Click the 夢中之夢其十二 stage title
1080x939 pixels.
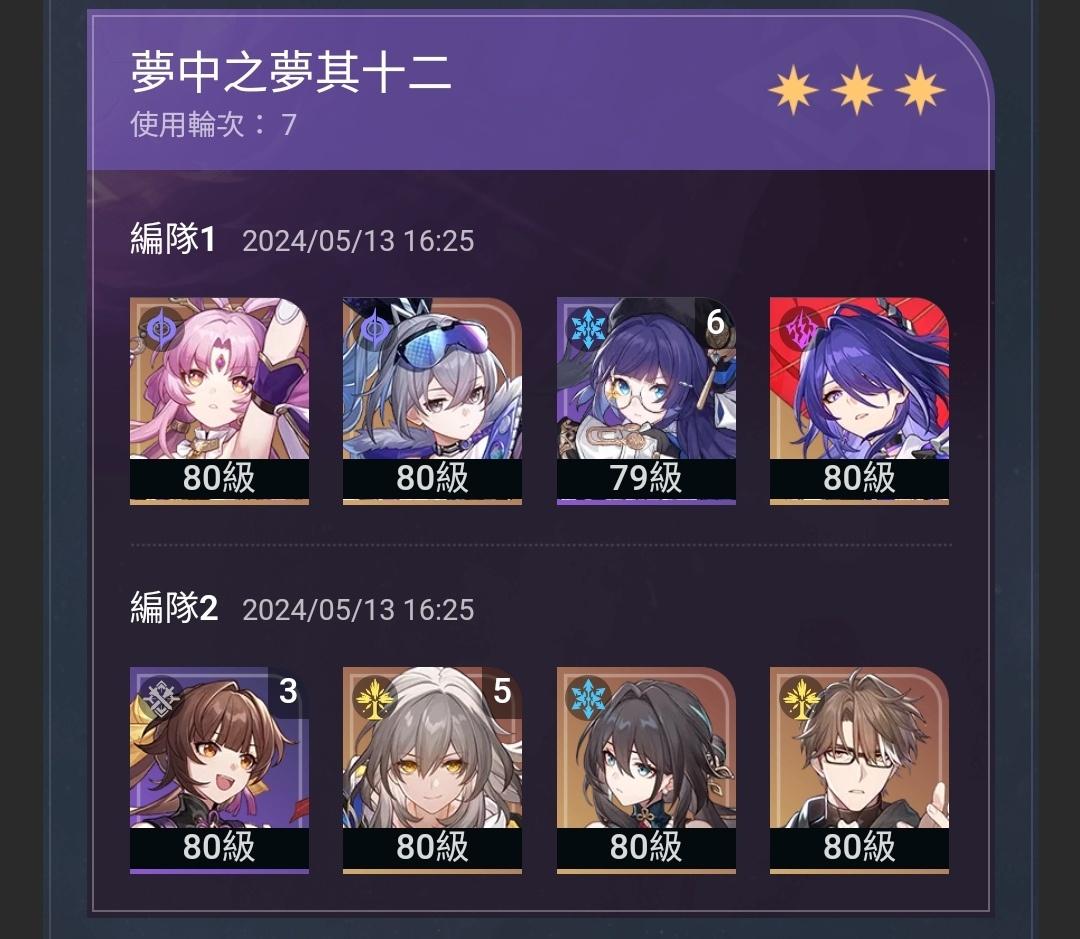[x=291, y=72]
